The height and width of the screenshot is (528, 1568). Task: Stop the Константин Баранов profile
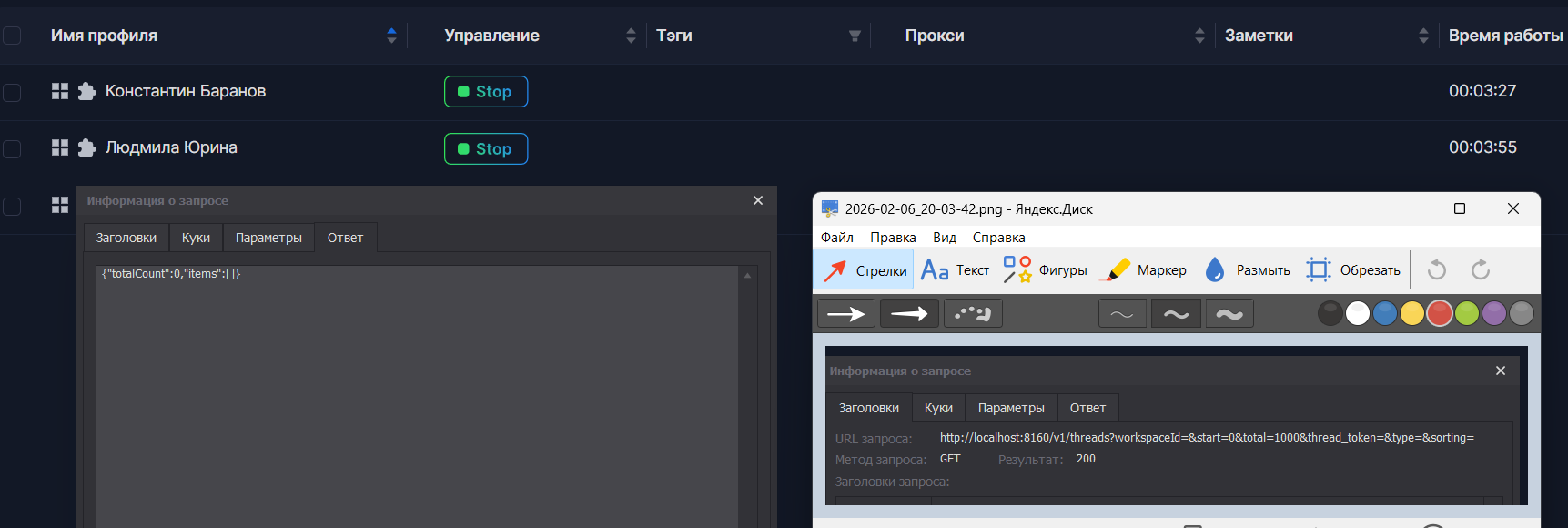click(485, 92)
